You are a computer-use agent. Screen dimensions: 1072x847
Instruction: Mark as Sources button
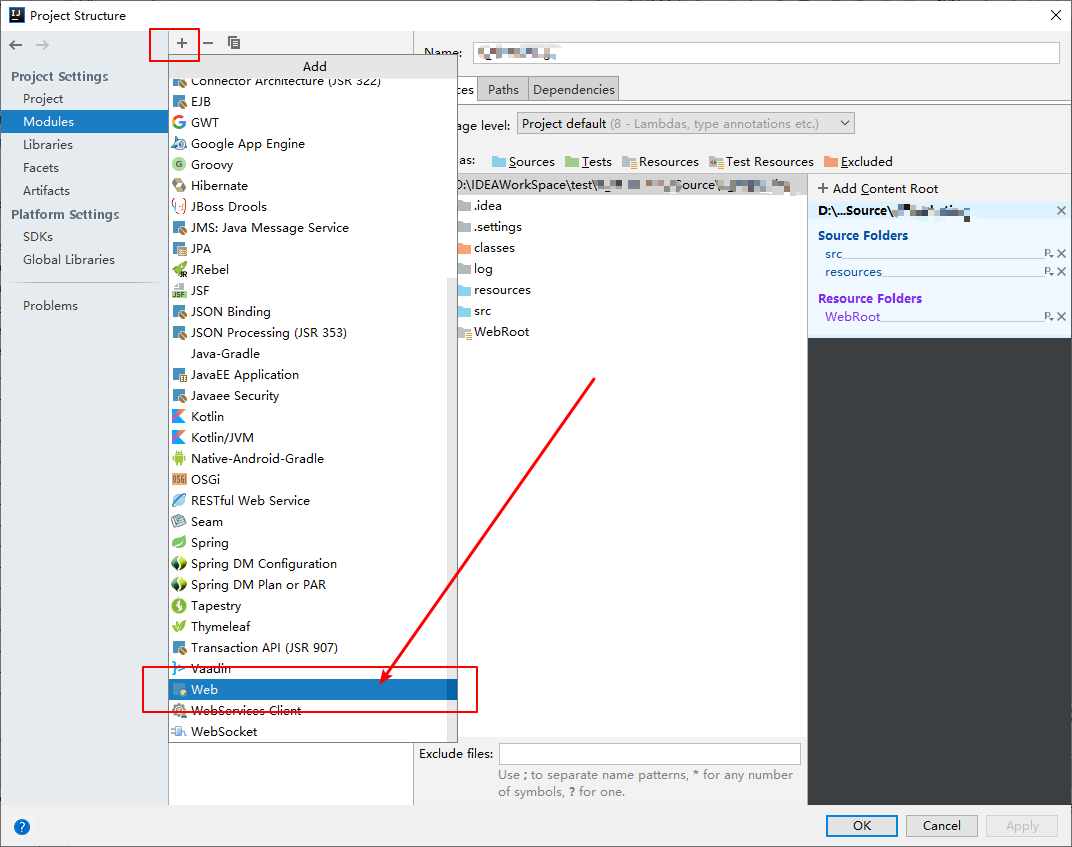point(524,162)
